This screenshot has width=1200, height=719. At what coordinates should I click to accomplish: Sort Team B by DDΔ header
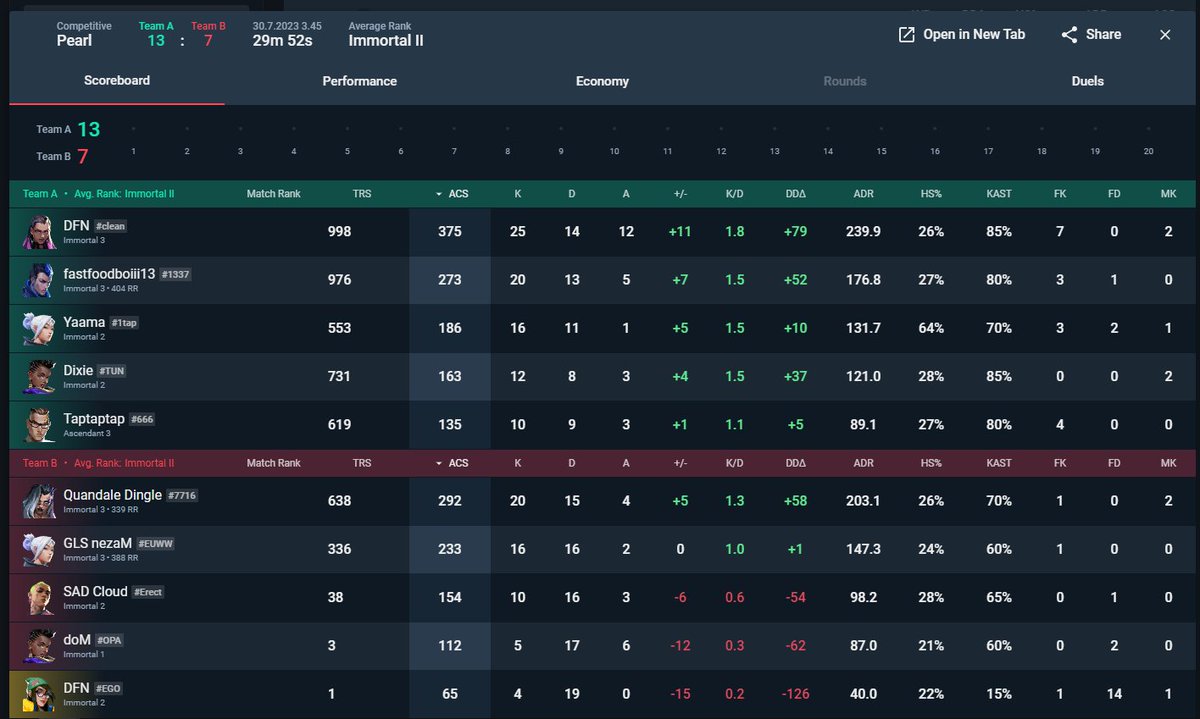pyautogui.click(x=796, y=463)
